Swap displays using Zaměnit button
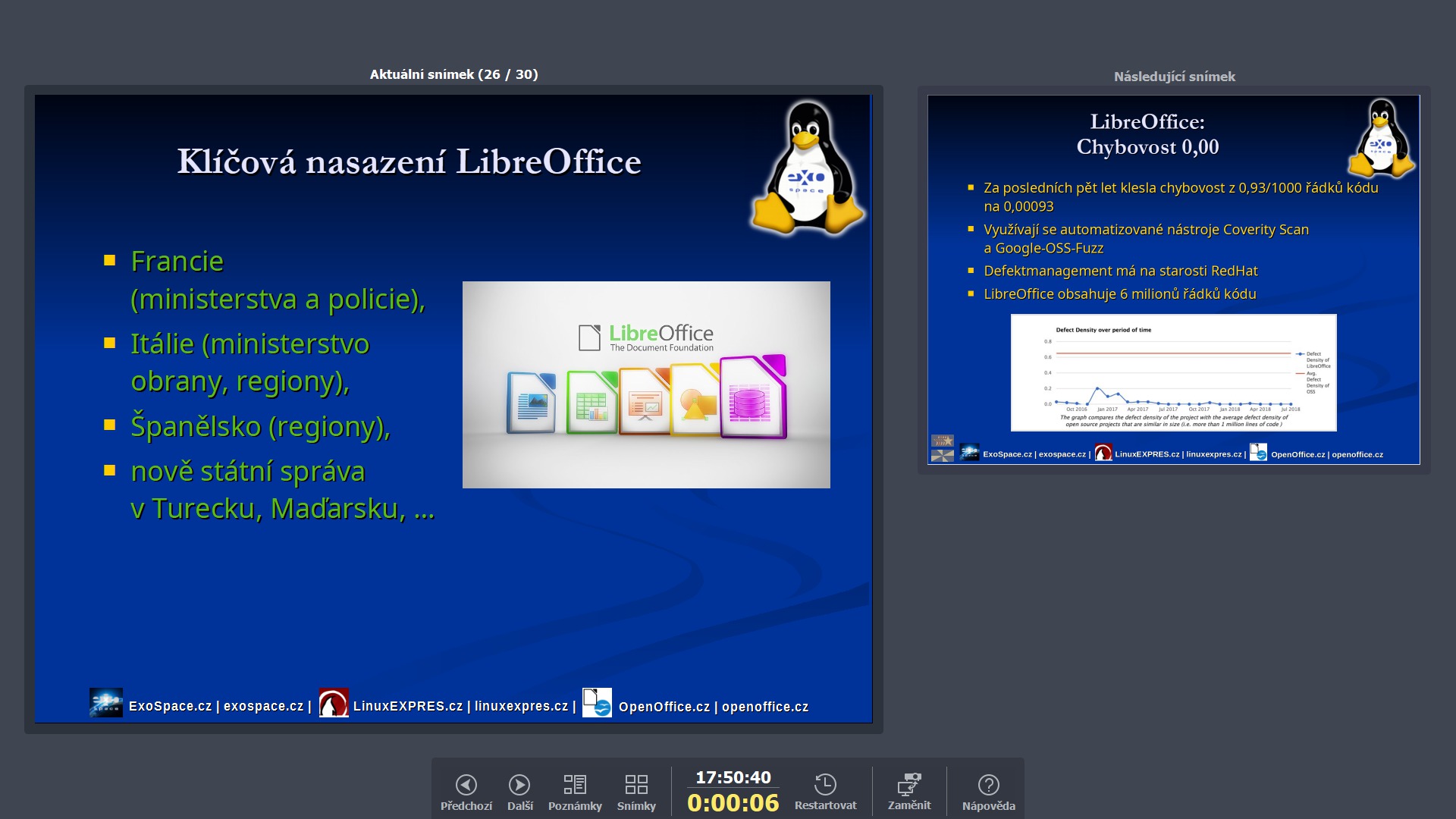The height and width of the screenshot is (819, 1456). [x=909, y=792]
